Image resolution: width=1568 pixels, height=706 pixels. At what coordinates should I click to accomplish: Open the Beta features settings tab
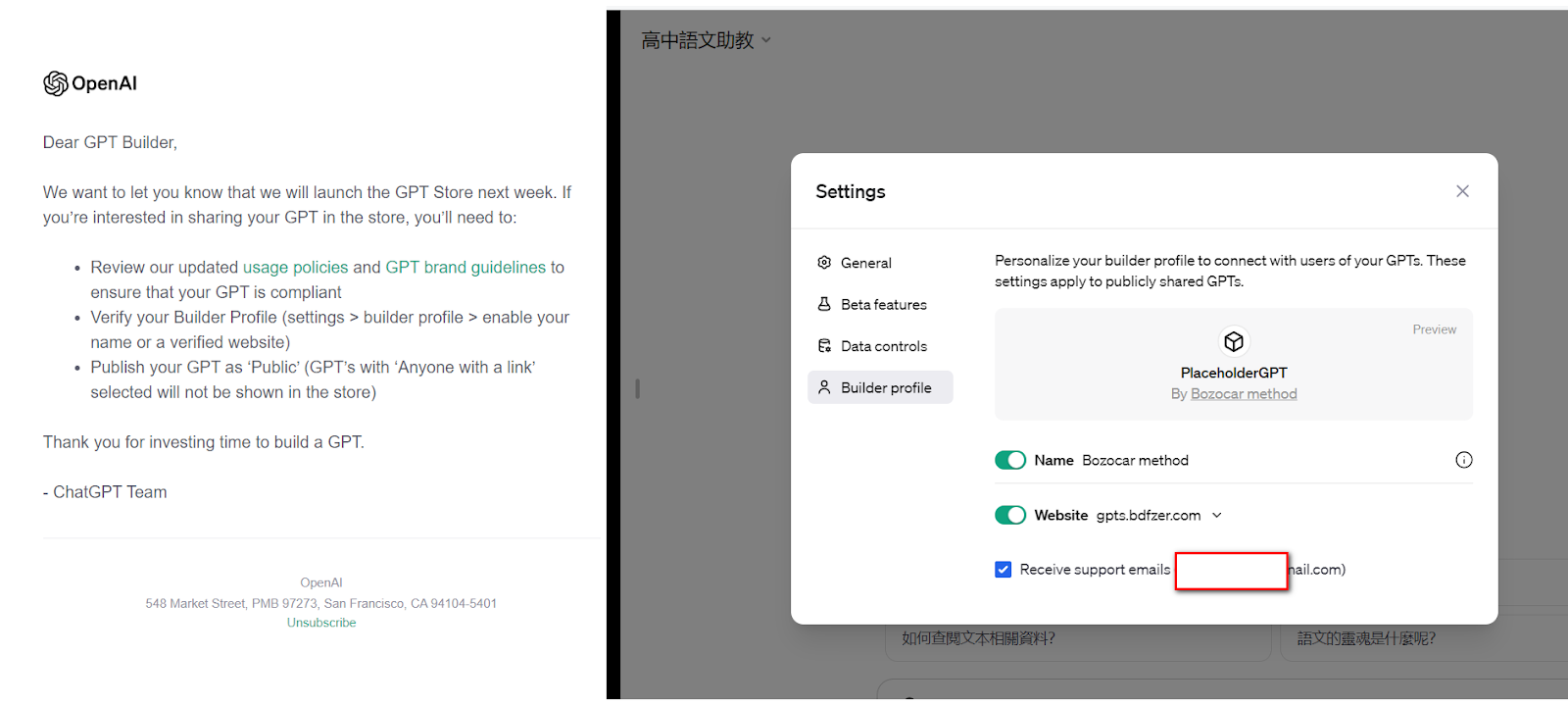883,305
